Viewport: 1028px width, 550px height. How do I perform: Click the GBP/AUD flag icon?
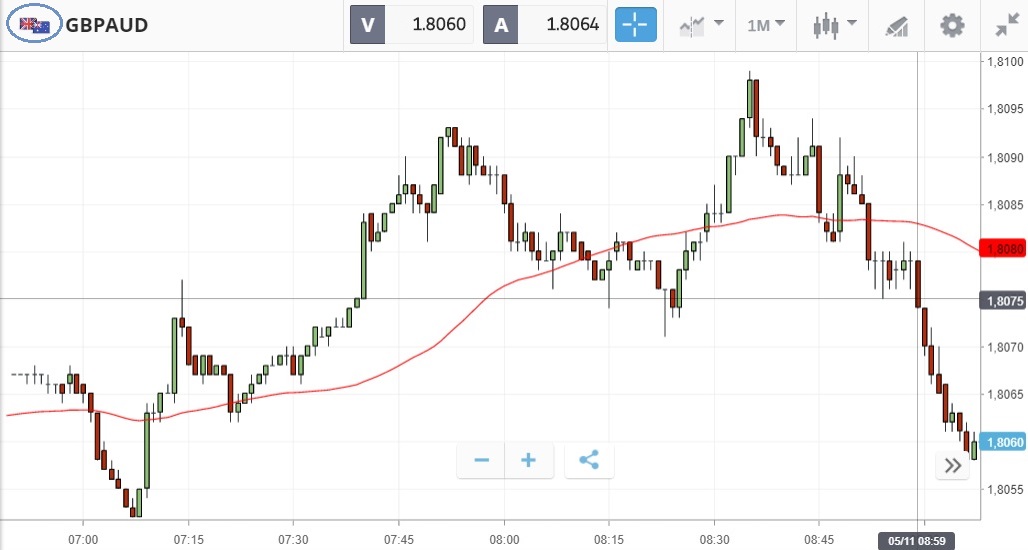point(35,25)
